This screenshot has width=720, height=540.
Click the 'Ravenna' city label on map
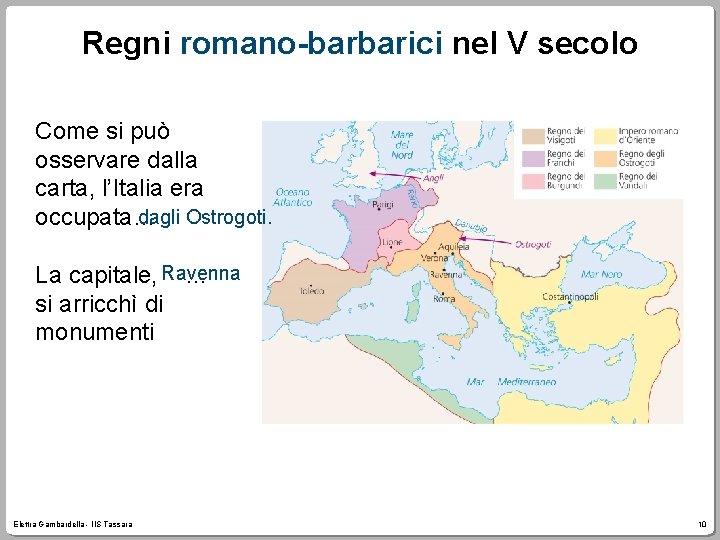pos(445,275)
